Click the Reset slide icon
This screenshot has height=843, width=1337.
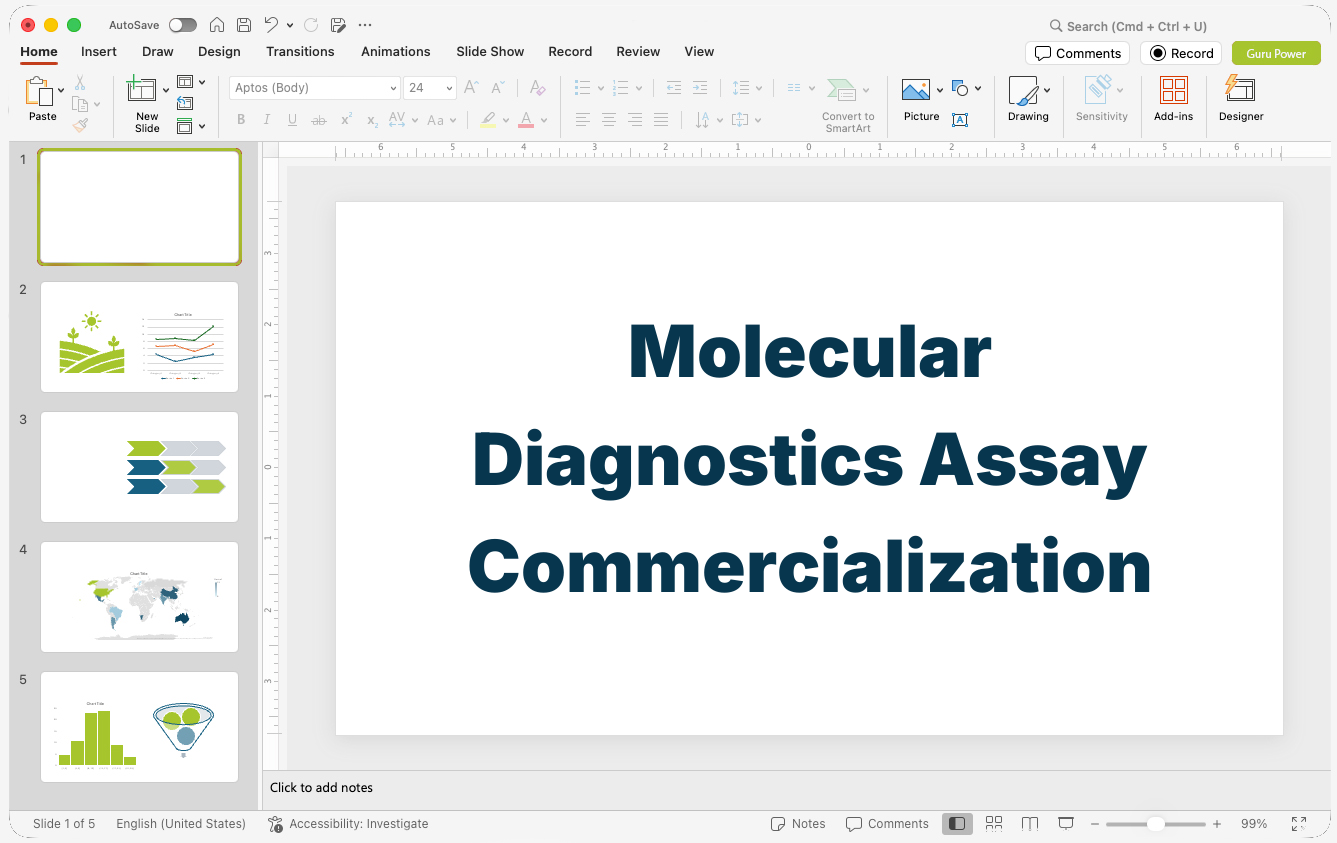click(x=185, y=103)
